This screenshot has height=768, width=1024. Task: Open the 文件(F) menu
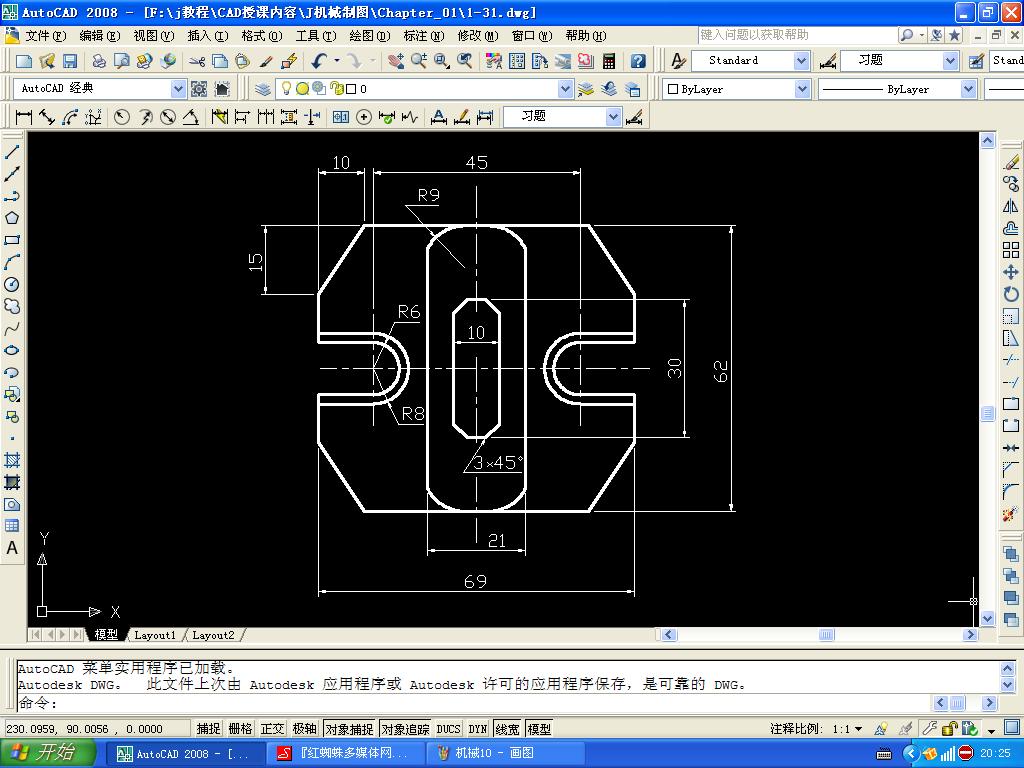44,36
